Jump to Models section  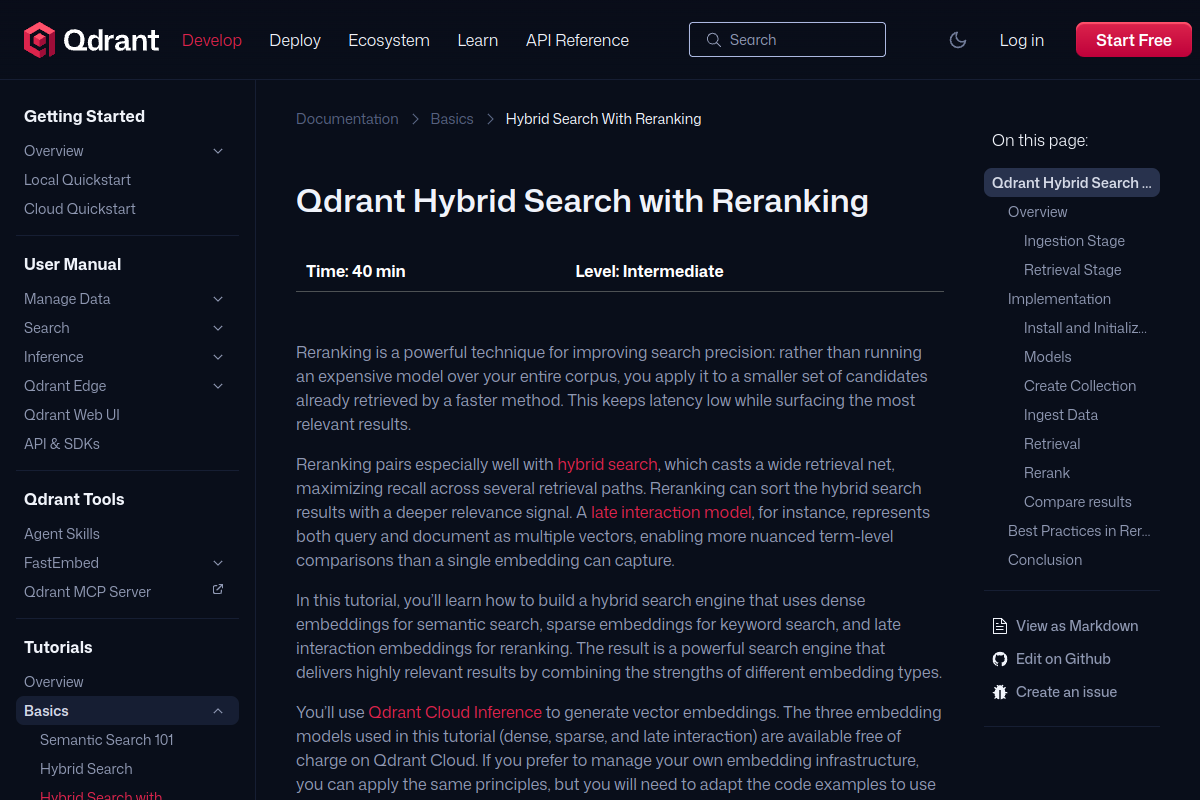1048,357
